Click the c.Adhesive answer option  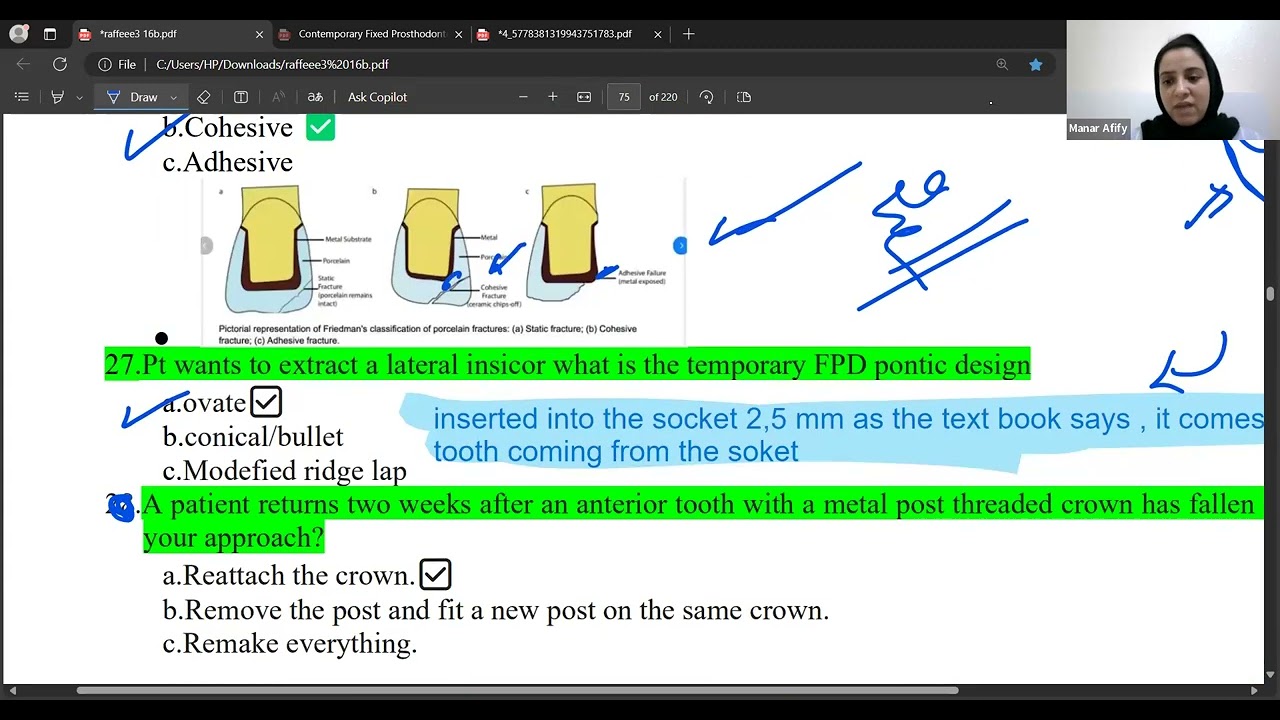pyautogui.click(x=228, y=162)
